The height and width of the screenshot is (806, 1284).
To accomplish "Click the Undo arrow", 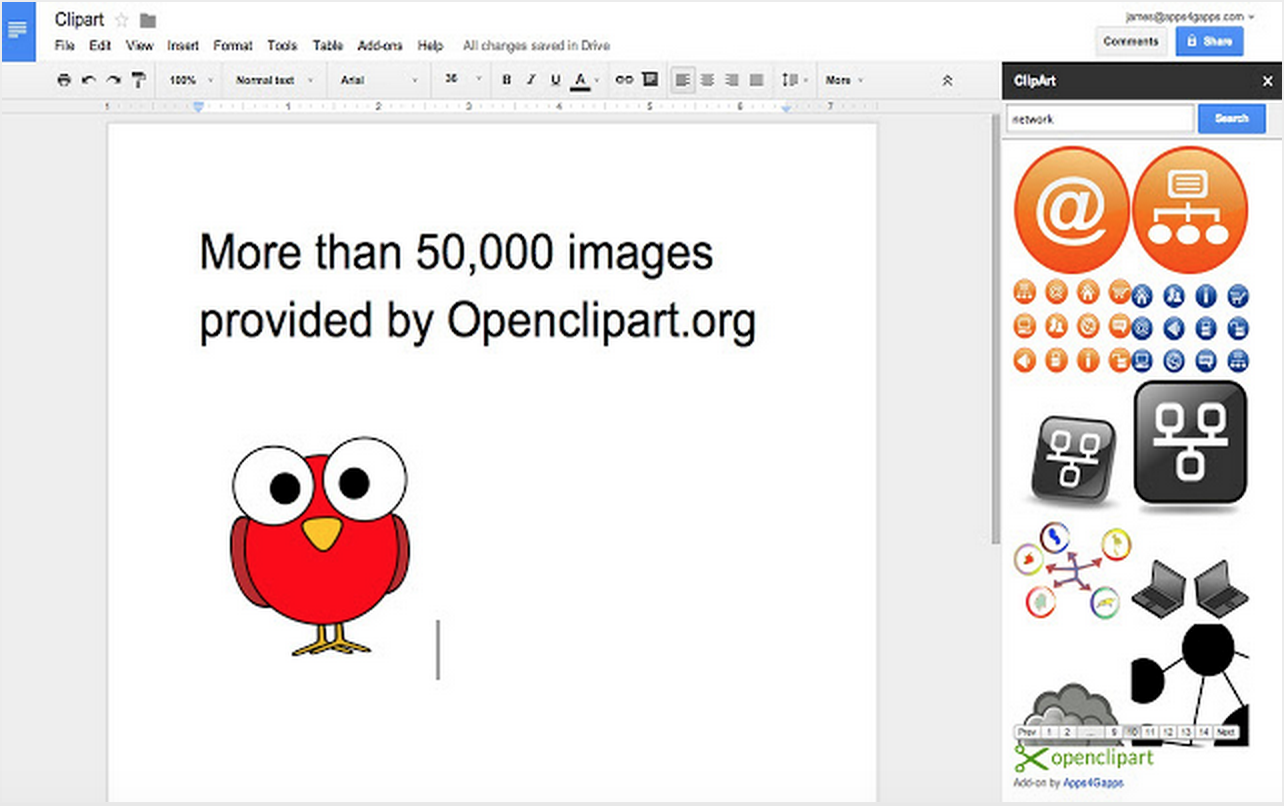I will 89,80.
